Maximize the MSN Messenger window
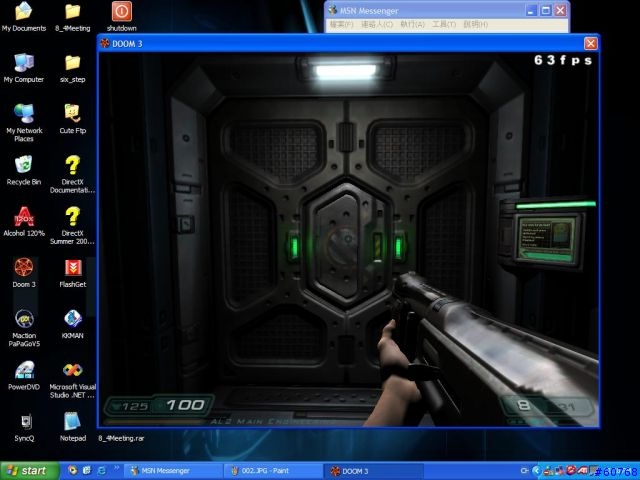Viewport: 640px width, 480px height. (x=546, y=11)
